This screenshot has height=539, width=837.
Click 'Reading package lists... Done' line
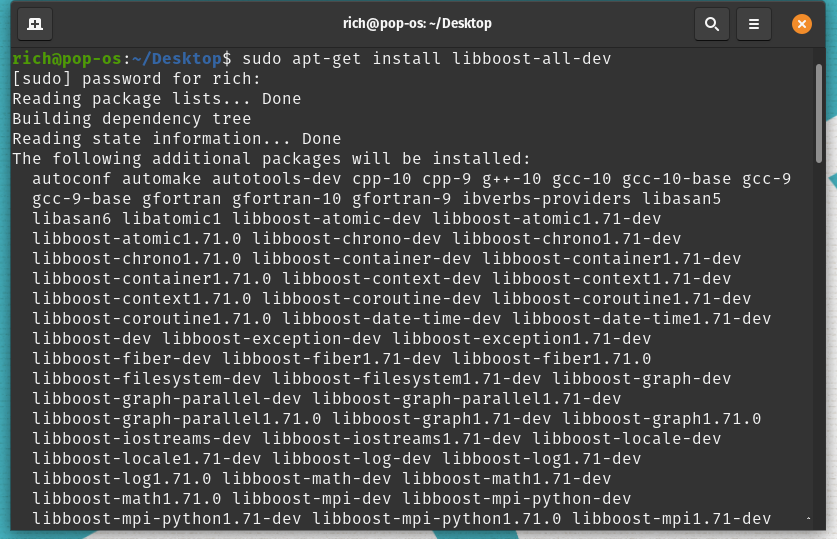coord(156,99)
